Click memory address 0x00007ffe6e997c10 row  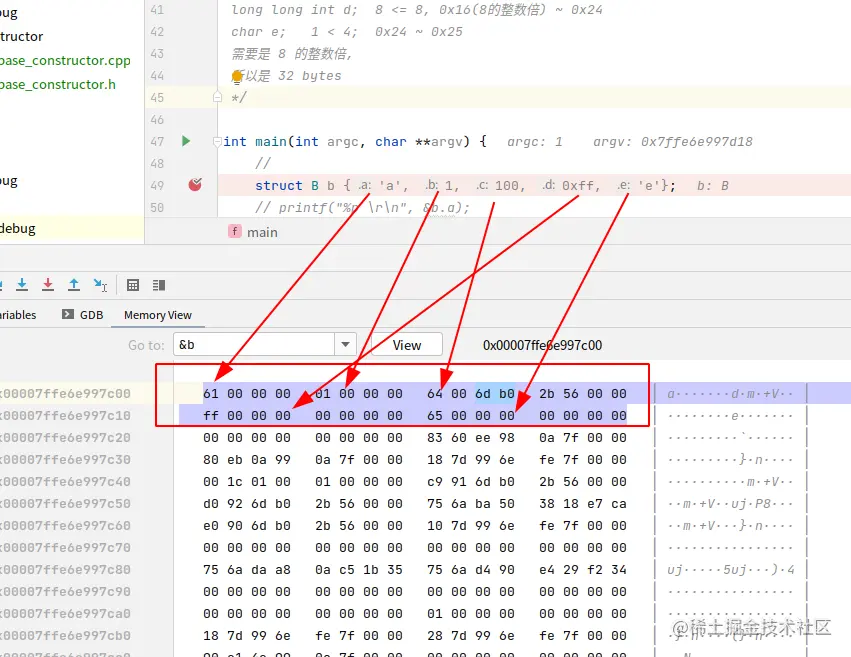coord(66,416)
